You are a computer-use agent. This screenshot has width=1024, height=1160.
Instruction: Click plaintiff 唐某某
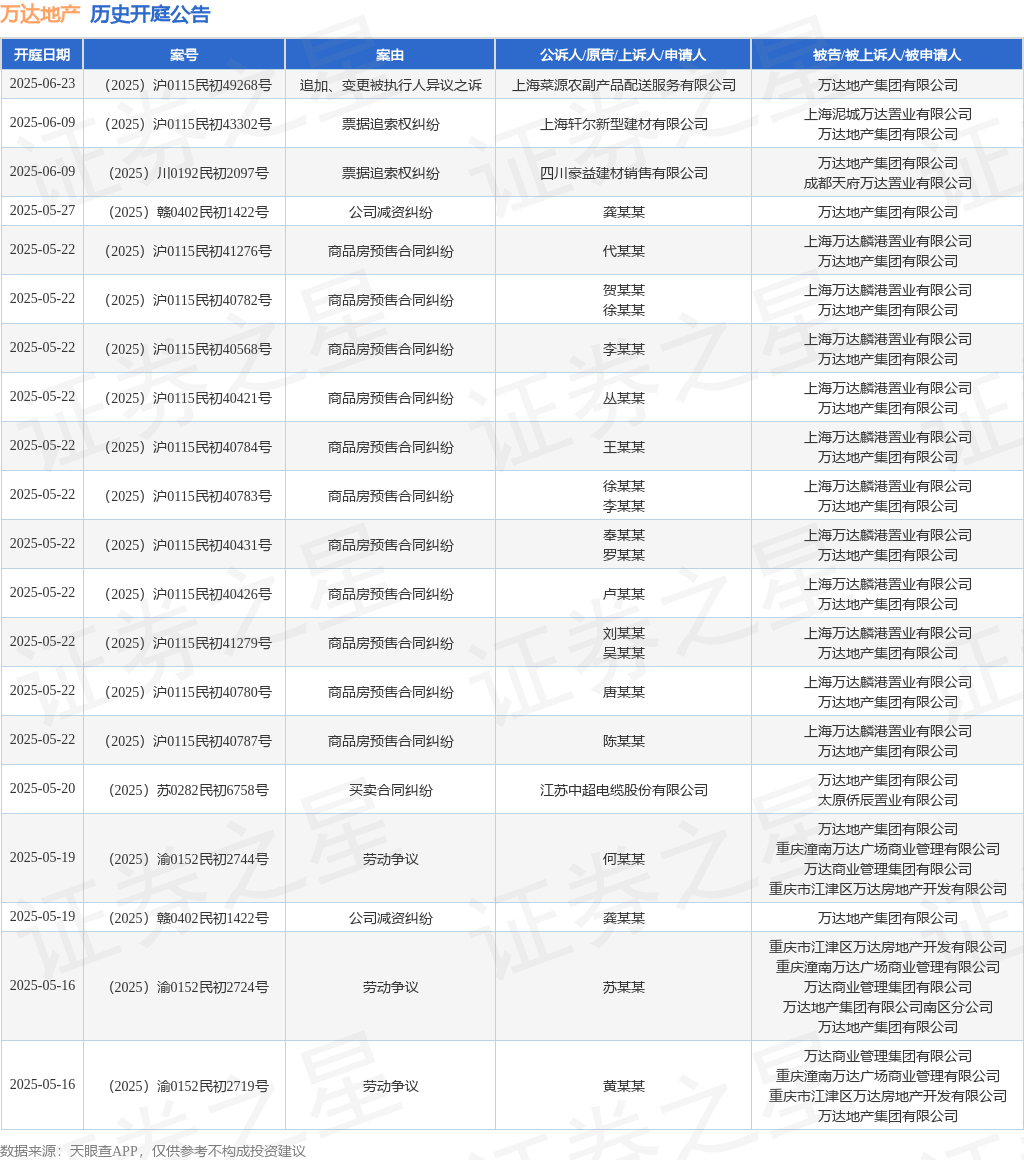coord(623,692)
